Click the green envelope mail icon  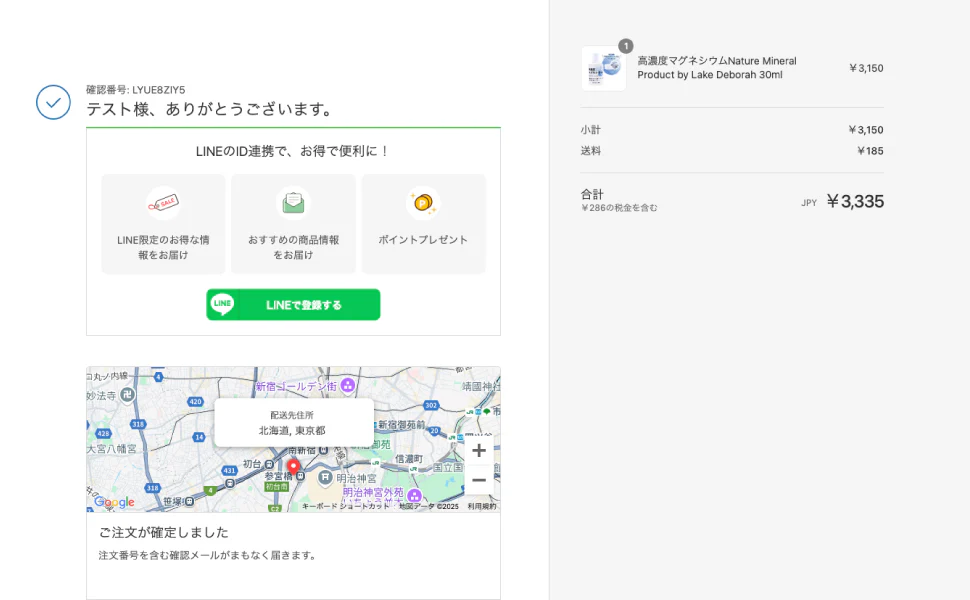coord(293,203)
